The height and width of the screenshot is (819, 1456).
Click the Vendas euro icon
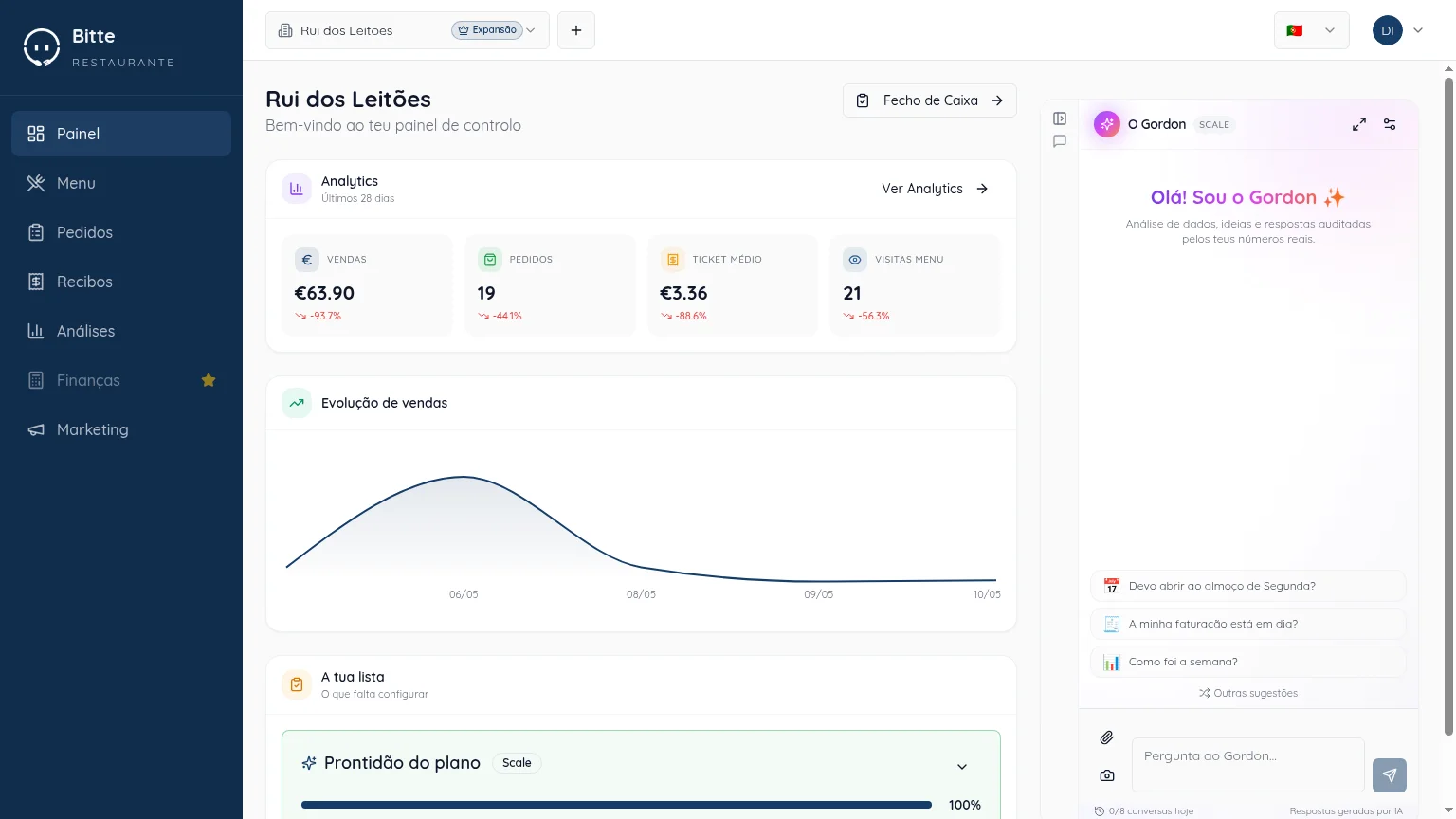tap(307, 260)
